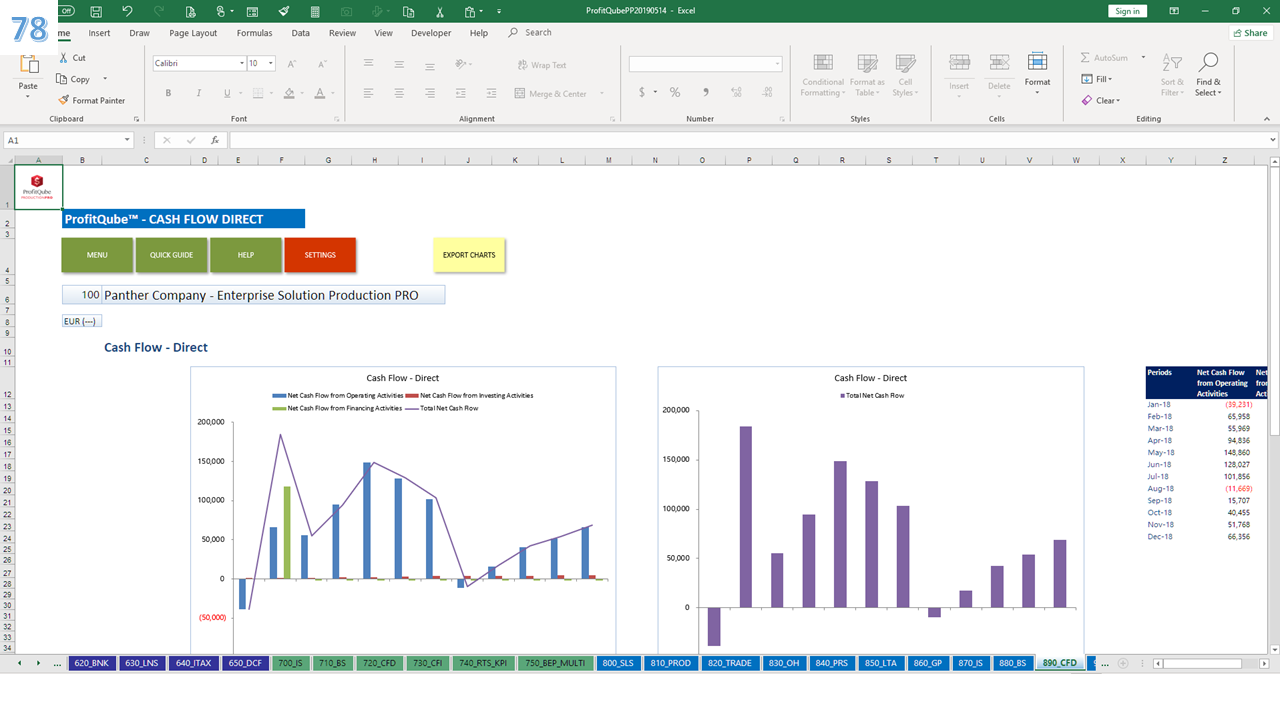Viewport: 1280px width, 720px height.
Task: Apply center horizontal alignment
Action: tap(399, 93)
